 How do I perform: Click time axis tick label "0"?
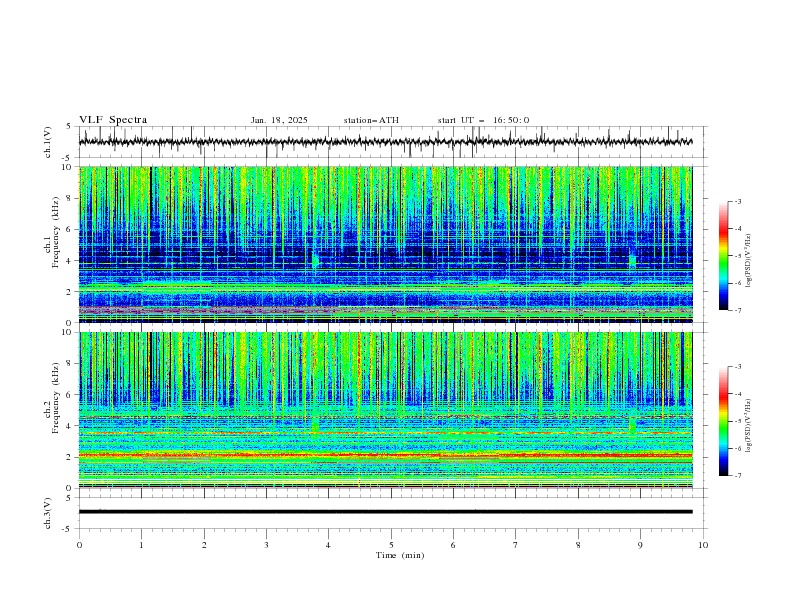pos(79,545)
